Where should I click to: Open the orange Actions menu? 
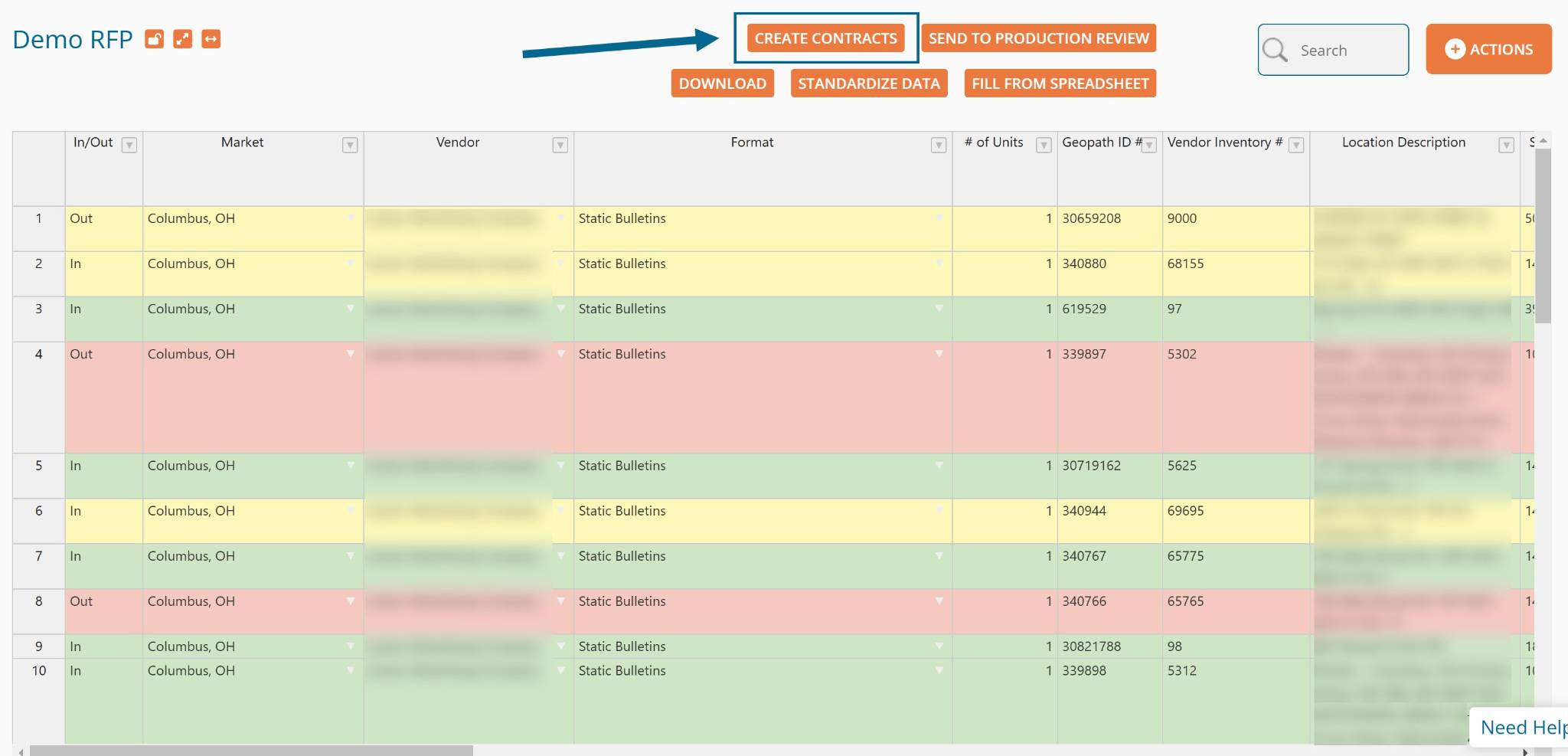tap(1488, 49)
